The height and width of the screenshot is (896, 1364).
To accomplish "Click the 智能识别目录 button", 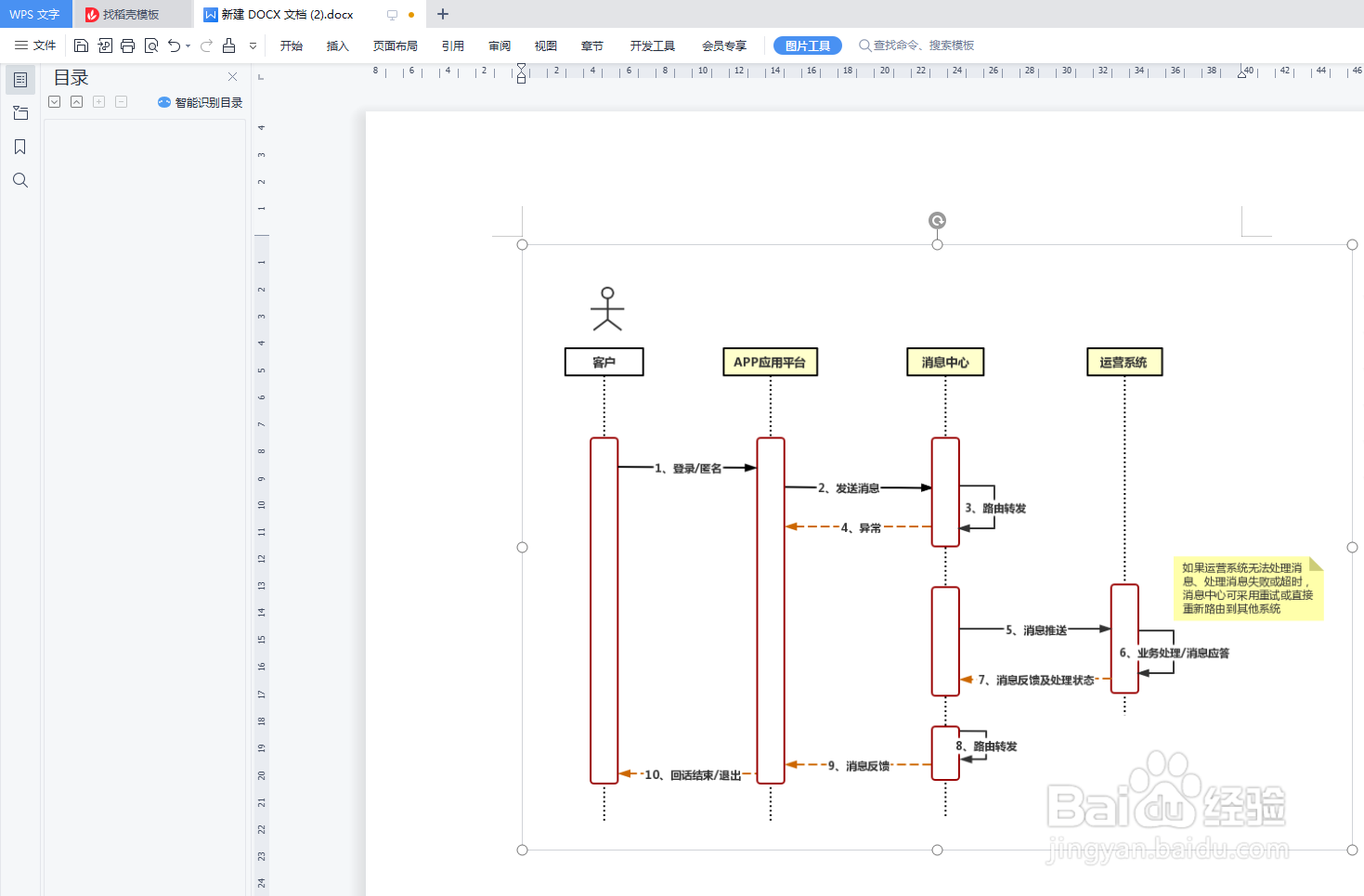I will coord(201,102).
